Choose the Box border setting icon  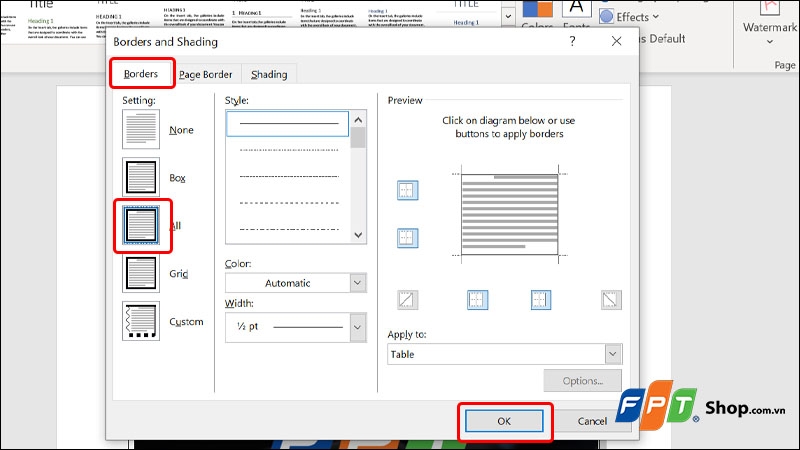[141, 177]
